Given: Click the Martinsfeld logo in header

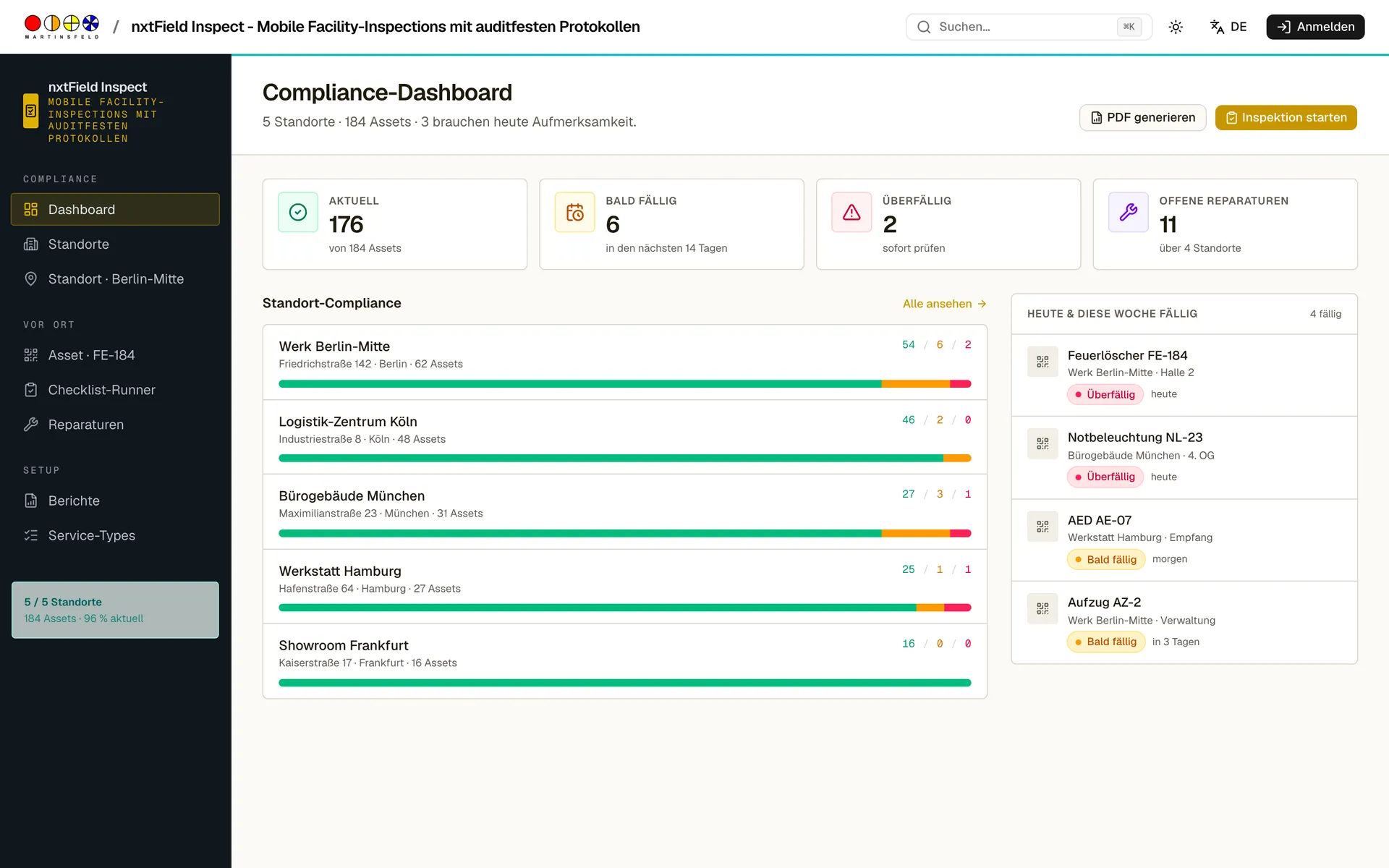Looking at the screenshot, I should [x=61, y=27].
